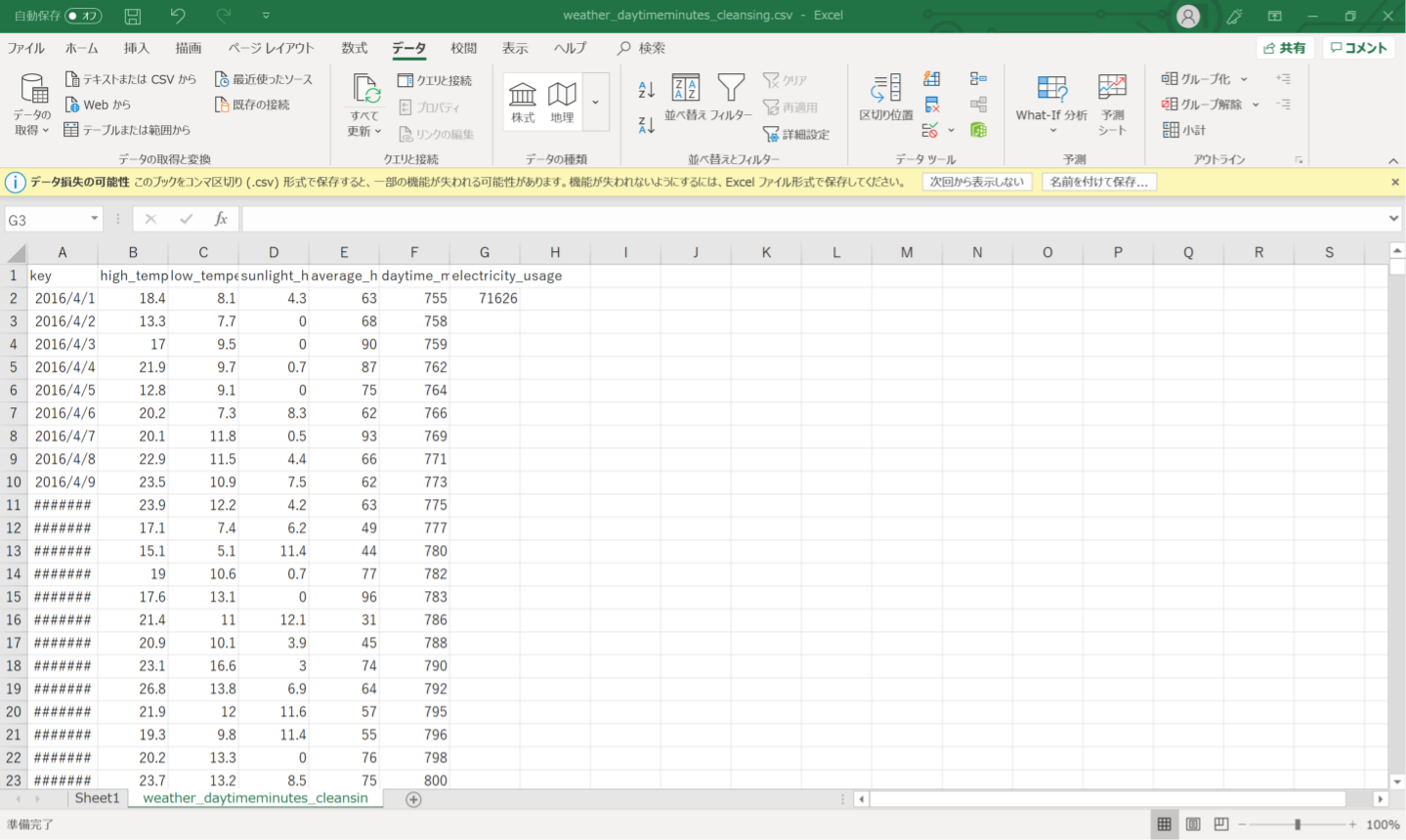Open the ファイル menu
This screenshot has width=1406, height=840.
(26, 48)
